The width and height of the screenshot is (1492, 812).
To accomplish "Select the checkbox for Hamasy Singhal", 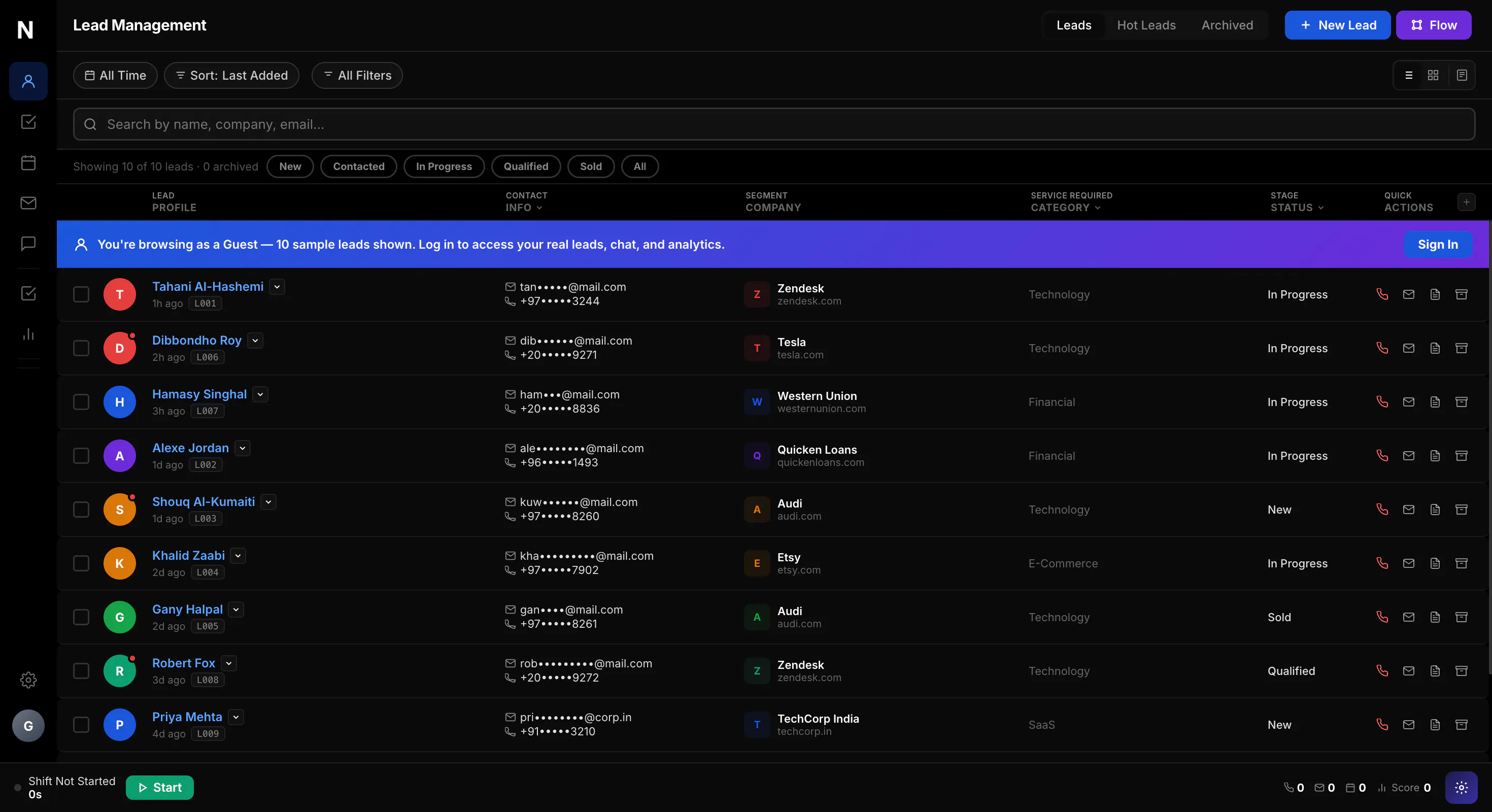I will (x=81, y=402).
